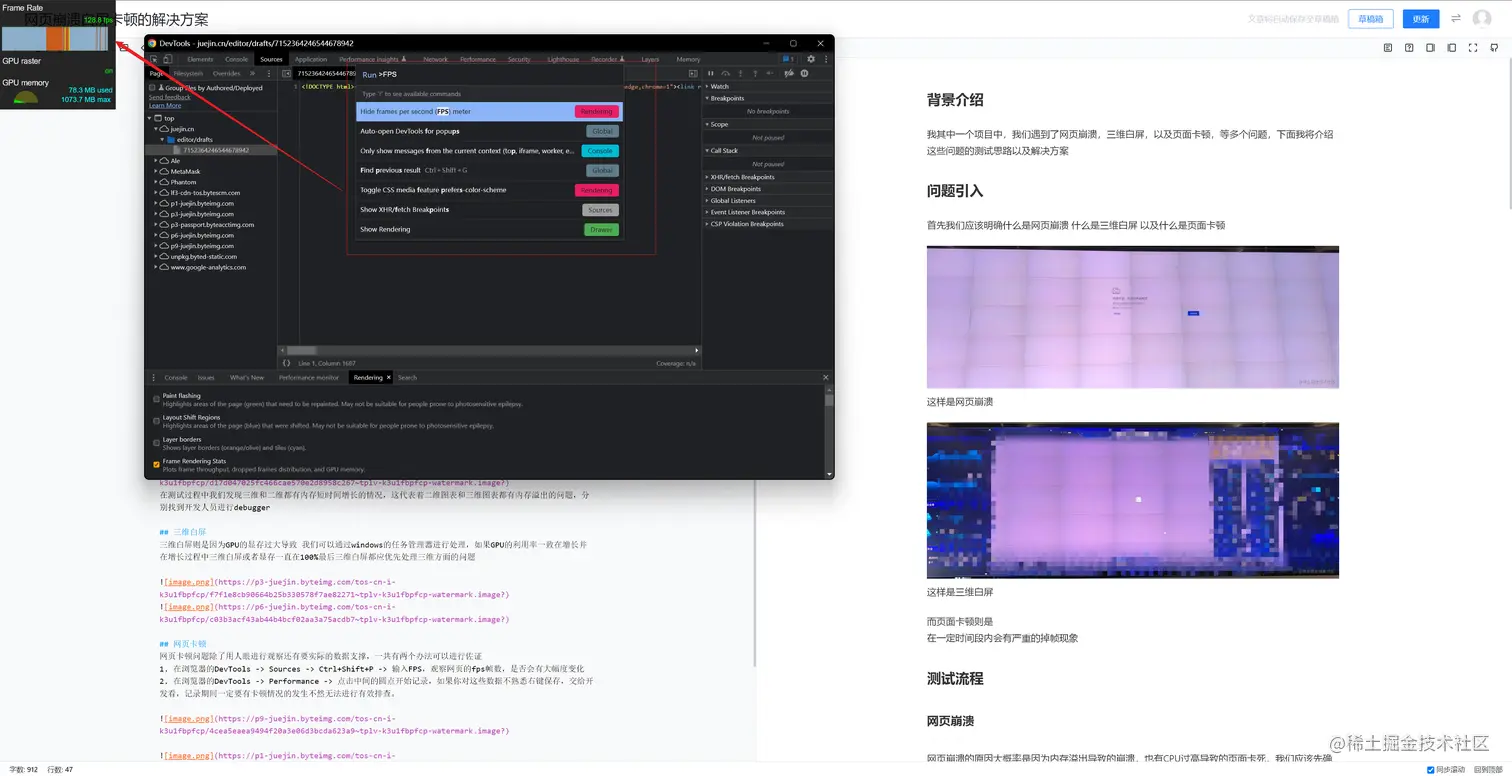Click 回到顶部 in status bar
Viewport: 1512px width, 776px height.
point(1488,769)
